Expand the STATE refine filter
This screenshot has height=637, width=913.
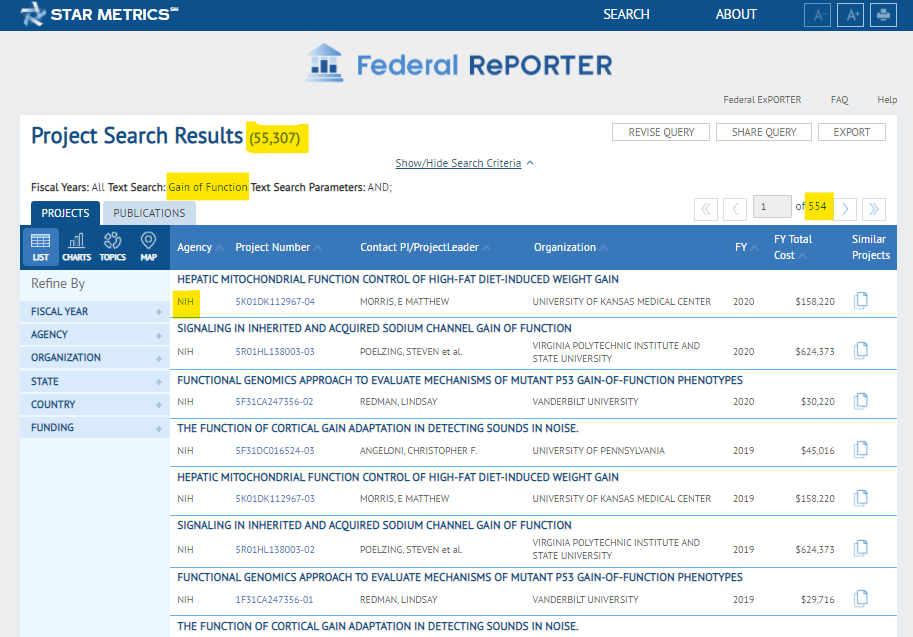94,381
